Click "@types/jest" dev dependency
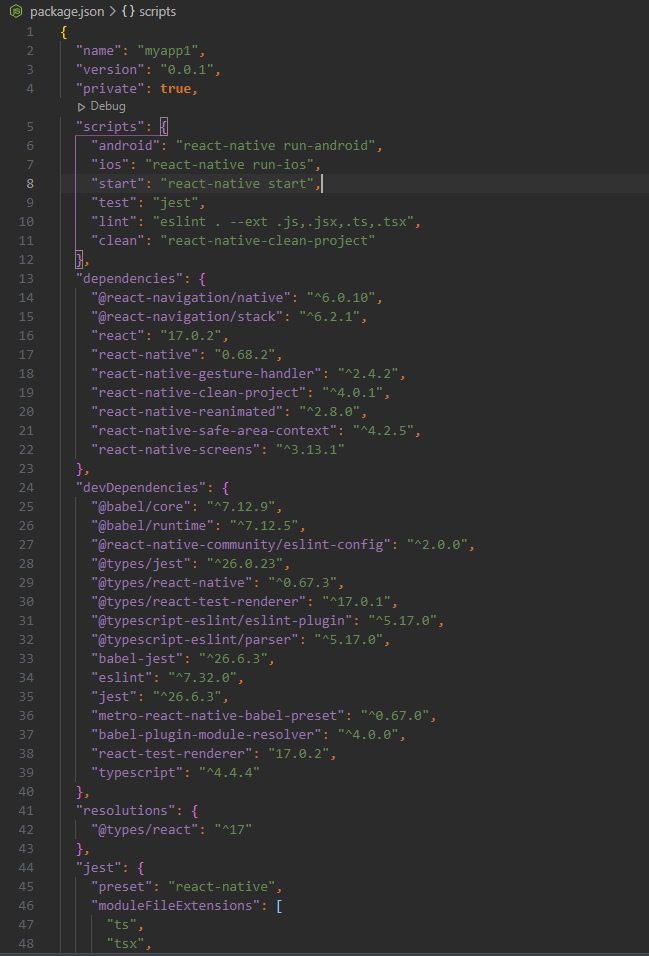This screenshot has width=649, height=956. 145,563
